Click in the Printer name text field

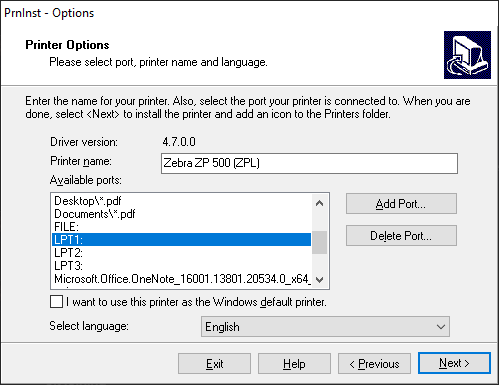[x=309, y=163]
